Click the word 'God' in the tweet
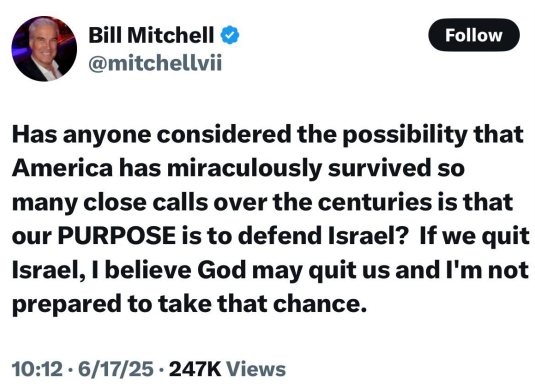 pos(222,270)
